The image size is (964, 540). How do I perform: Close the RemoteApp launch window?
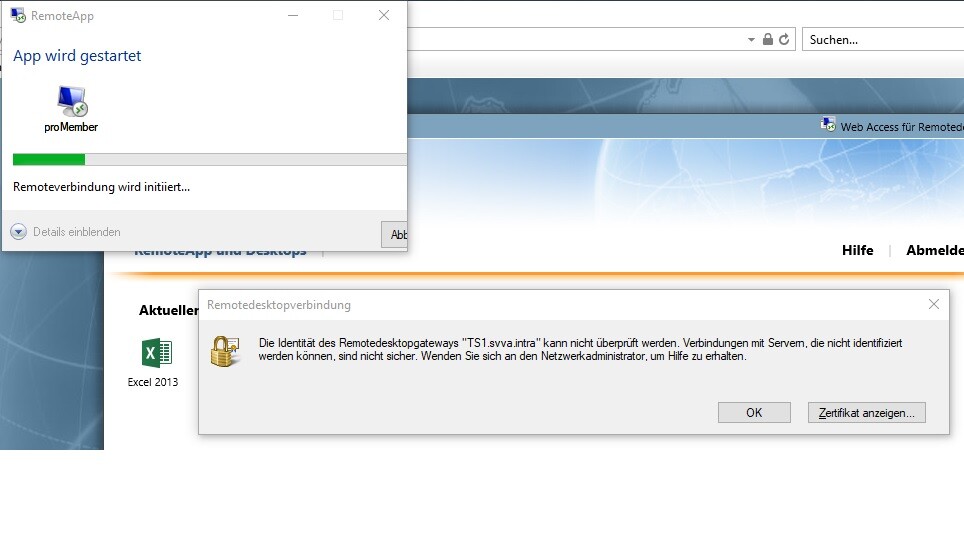pos(384,15)
